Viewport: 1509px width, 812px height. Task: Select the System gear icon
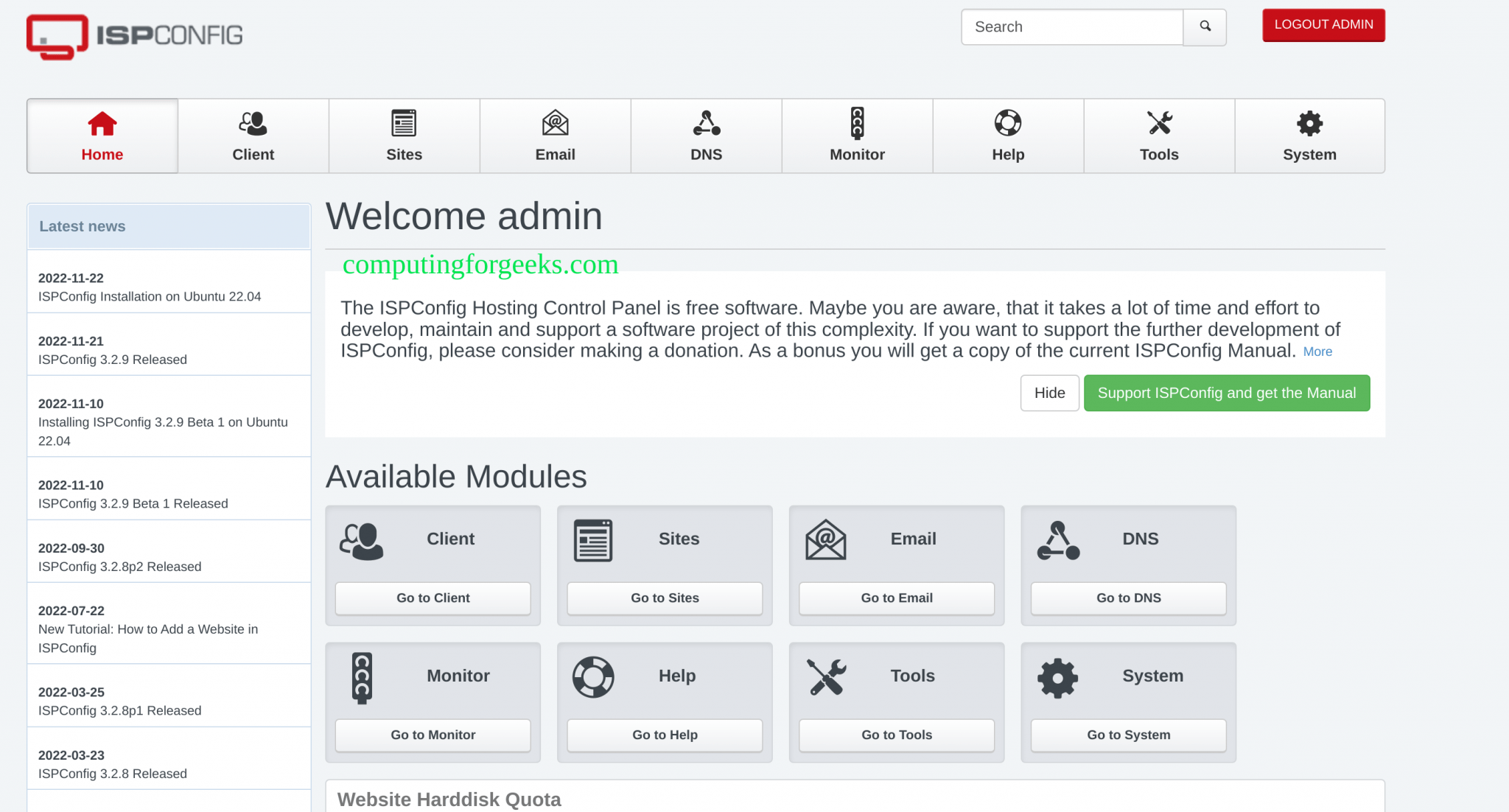coord(1309,124)
